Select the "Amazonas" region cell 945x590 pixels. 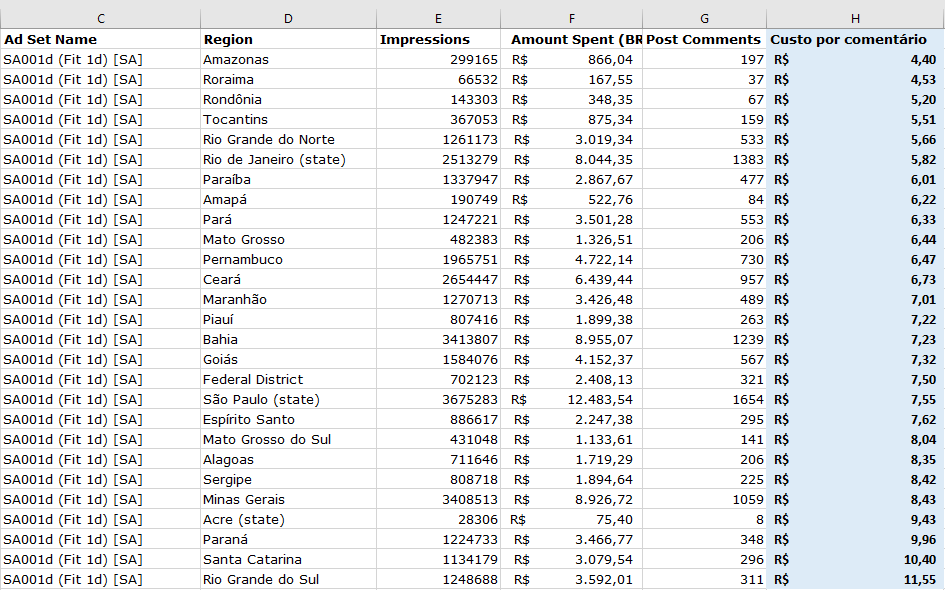tap(236, 59)
